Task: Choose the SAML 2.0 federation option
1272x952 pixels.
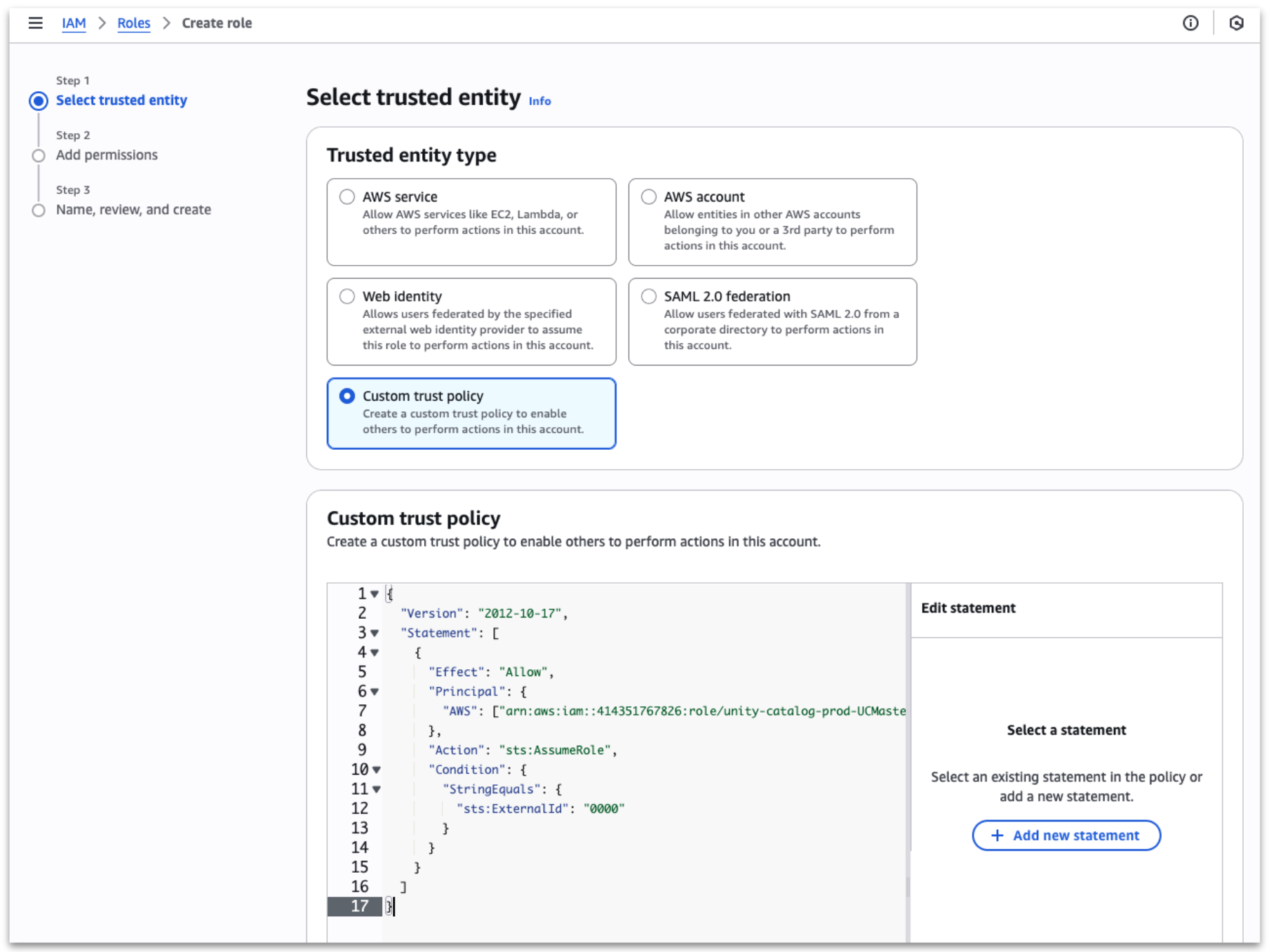Action: tap(648, 296)
